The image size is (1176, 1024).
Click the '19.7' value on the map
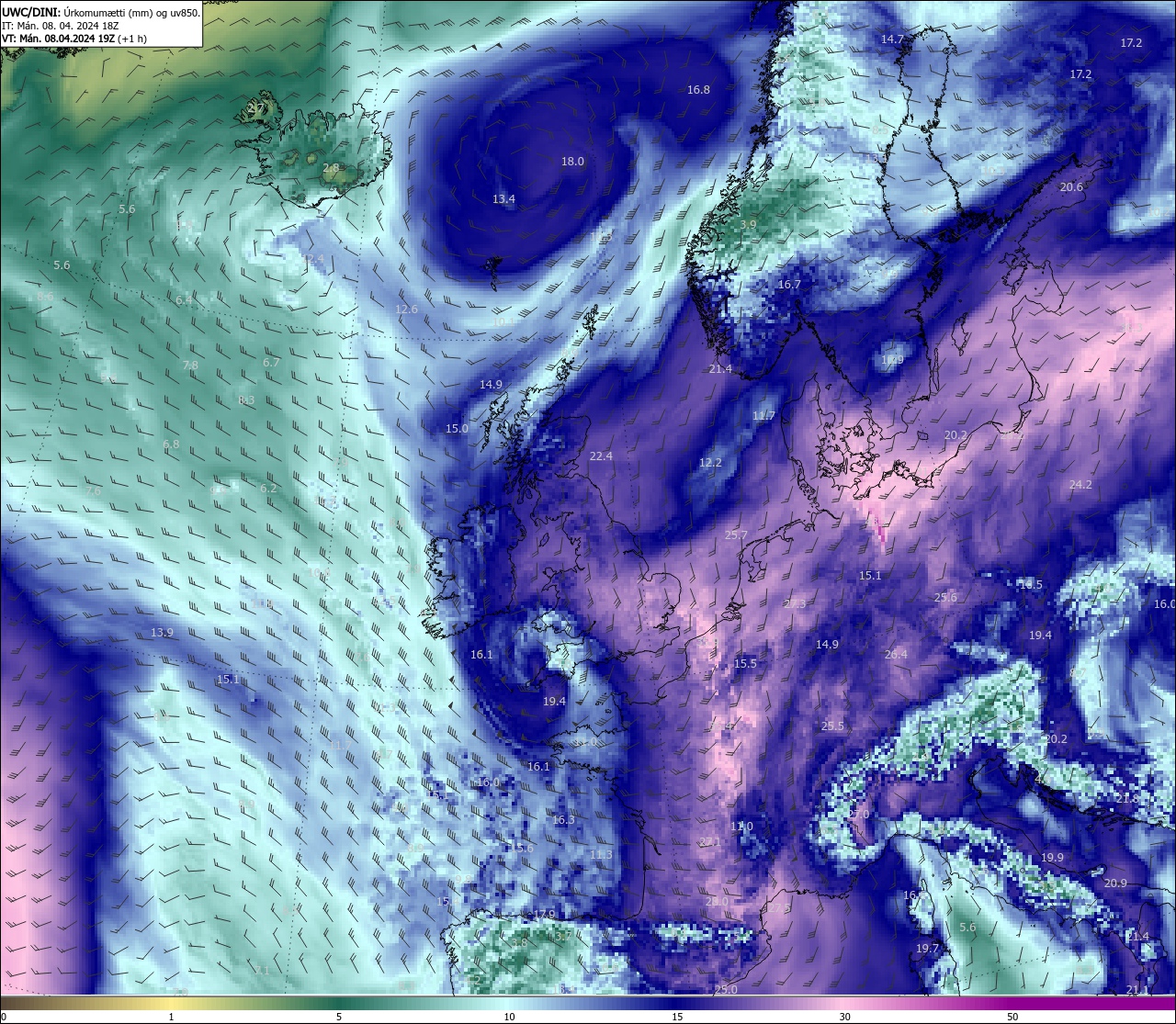point(928,948)
